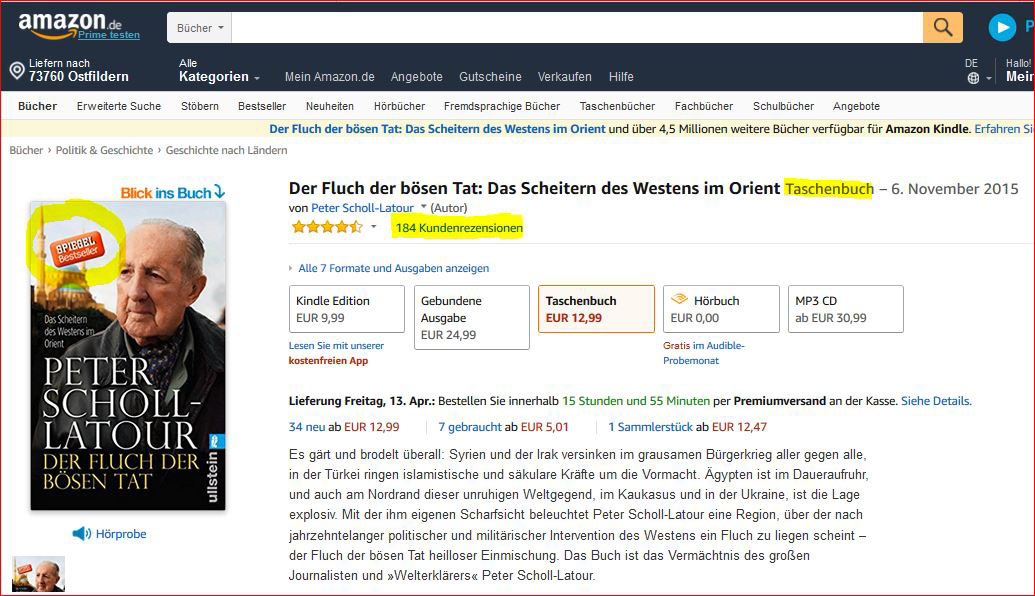
Task: Go to the Hörbücher navigation item
Action: [x=399, y=106]
